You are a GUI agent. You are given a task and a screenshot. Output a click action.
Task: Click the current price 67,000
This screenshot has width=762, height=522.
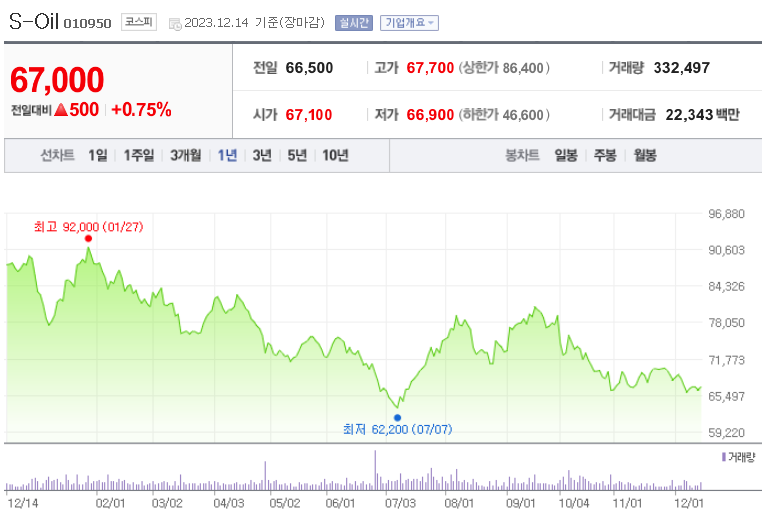click(x=57, y=80)
